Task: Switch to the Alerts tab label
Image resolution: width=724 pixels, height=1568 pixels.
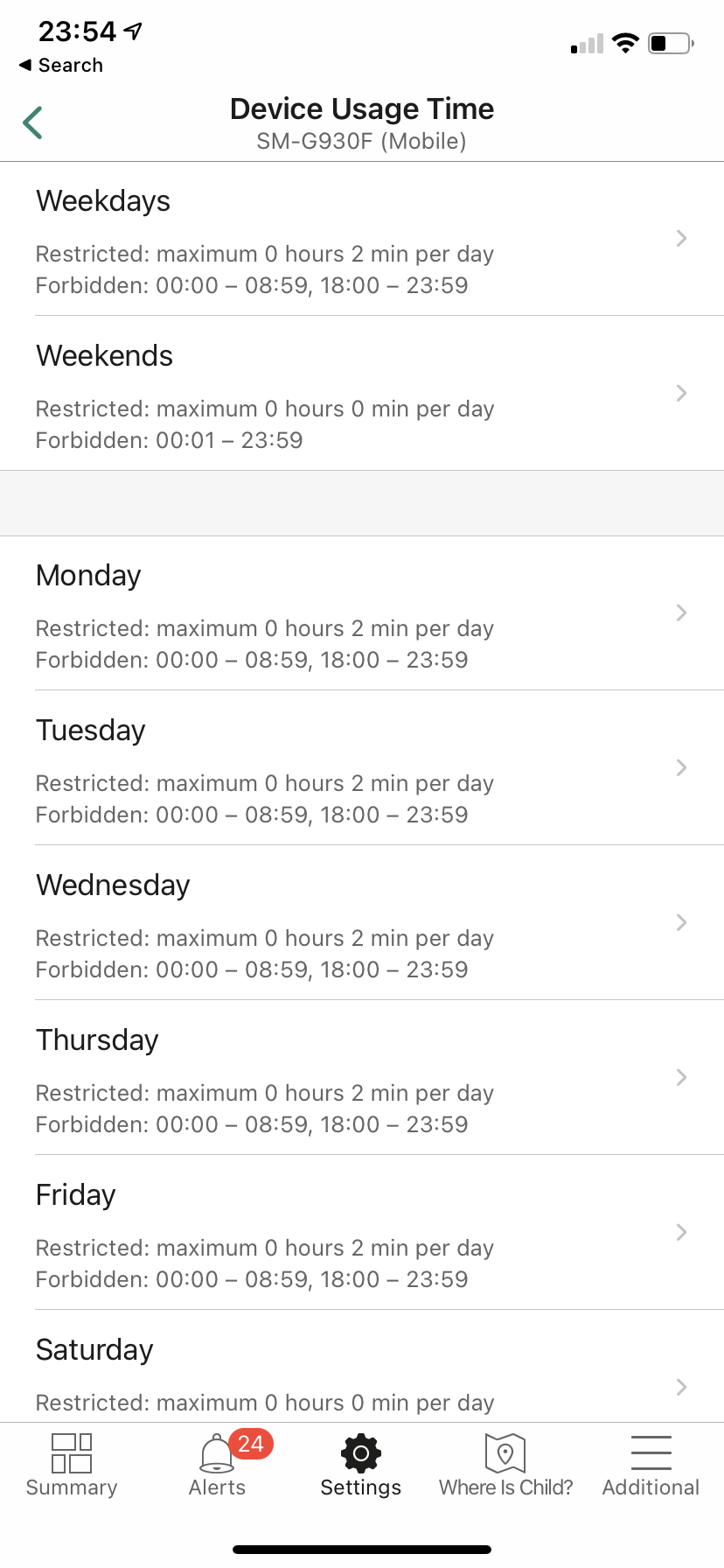Action: point(217,1487)
